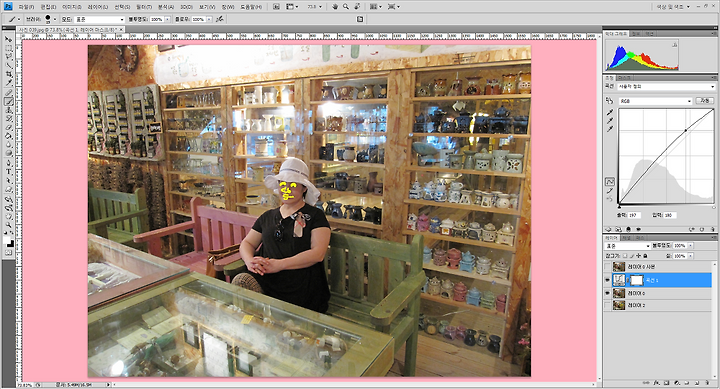Viewport: 720px width, 389px height.
Task: Open the 필터(T) menu
Action: 144,7
